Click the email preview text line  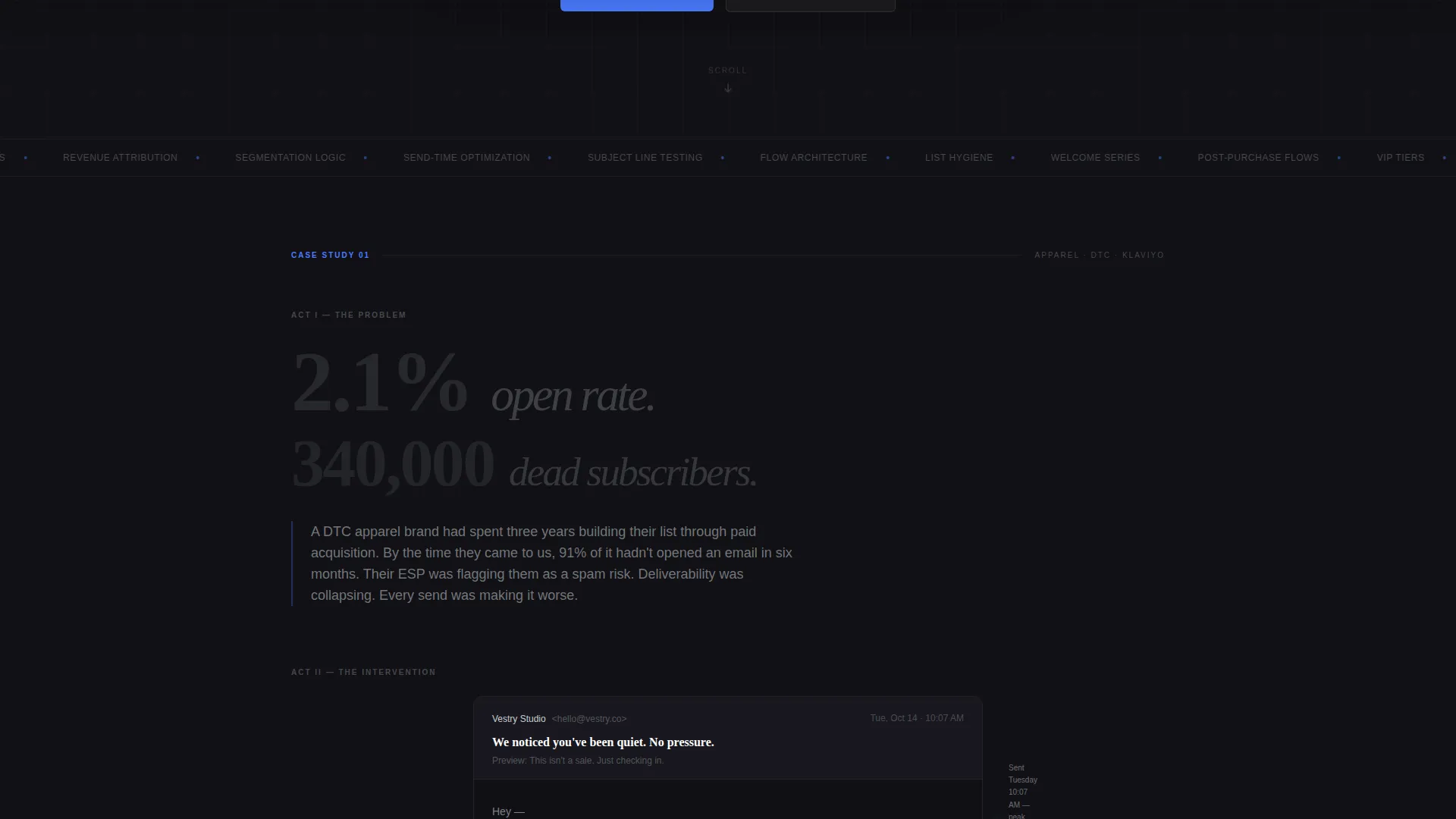tap(577, 761)
